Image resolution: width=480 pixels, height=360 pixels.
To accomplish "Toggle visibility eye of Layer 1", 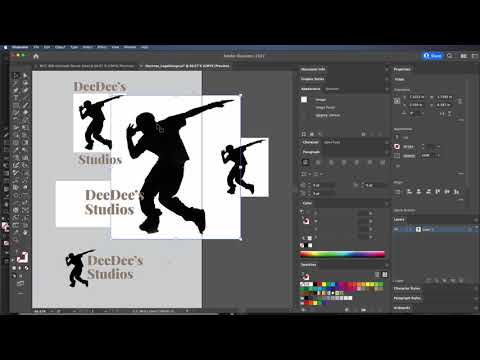I will pos(396,229).
